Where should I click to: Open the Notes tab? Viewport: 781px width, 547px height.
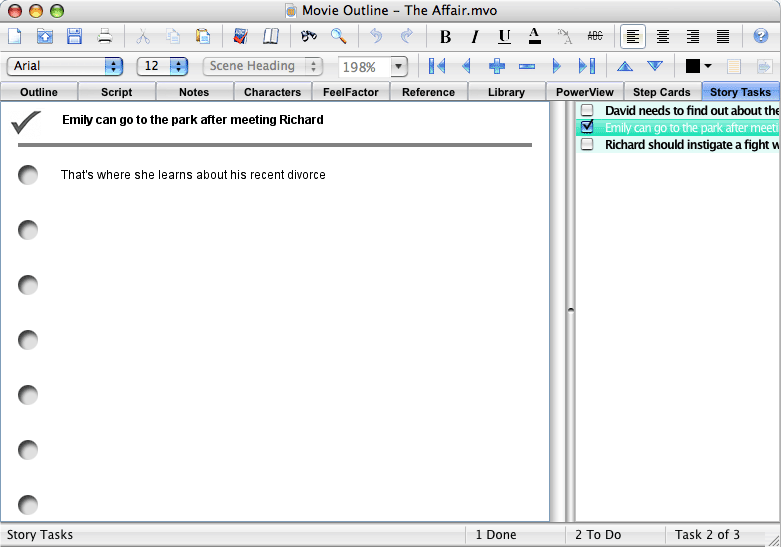[194, 92]
